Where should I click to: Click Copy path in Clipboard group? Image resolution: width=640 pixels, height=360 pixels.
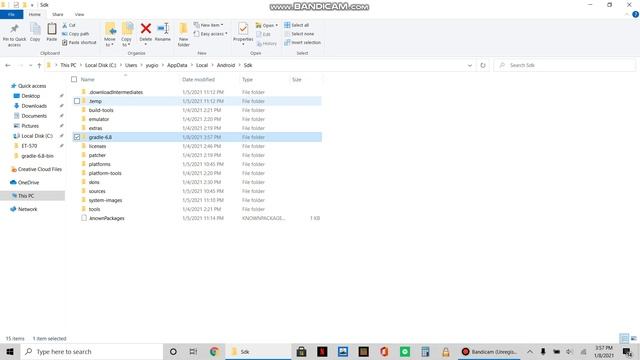click(x=76, y=34)
